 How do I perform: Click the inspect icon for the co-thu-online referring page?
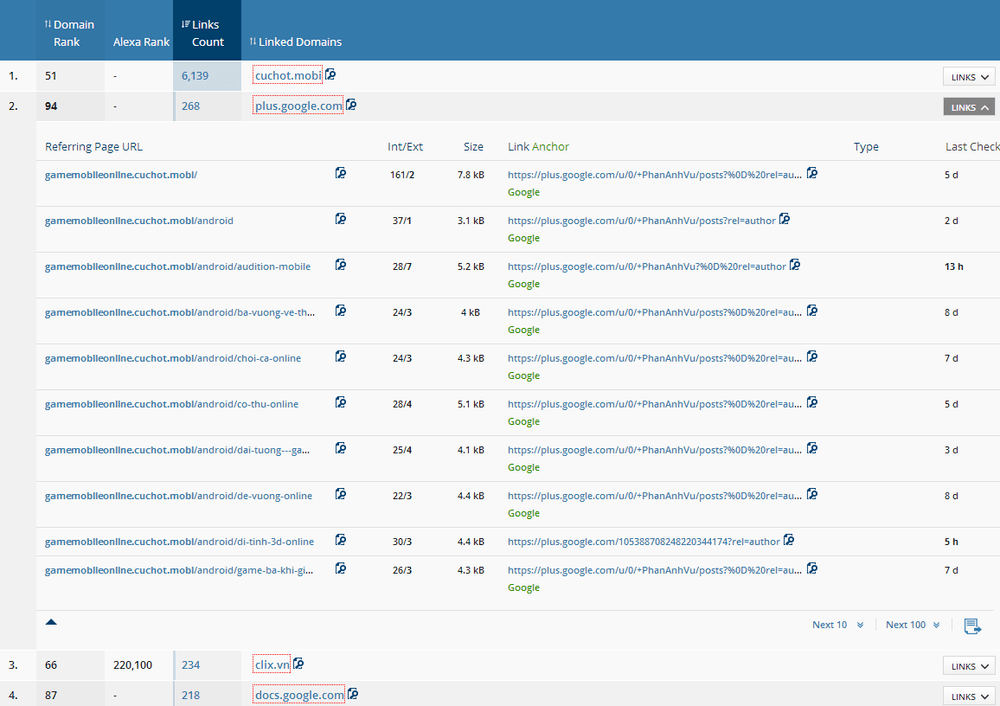click(x=341, y=402)
